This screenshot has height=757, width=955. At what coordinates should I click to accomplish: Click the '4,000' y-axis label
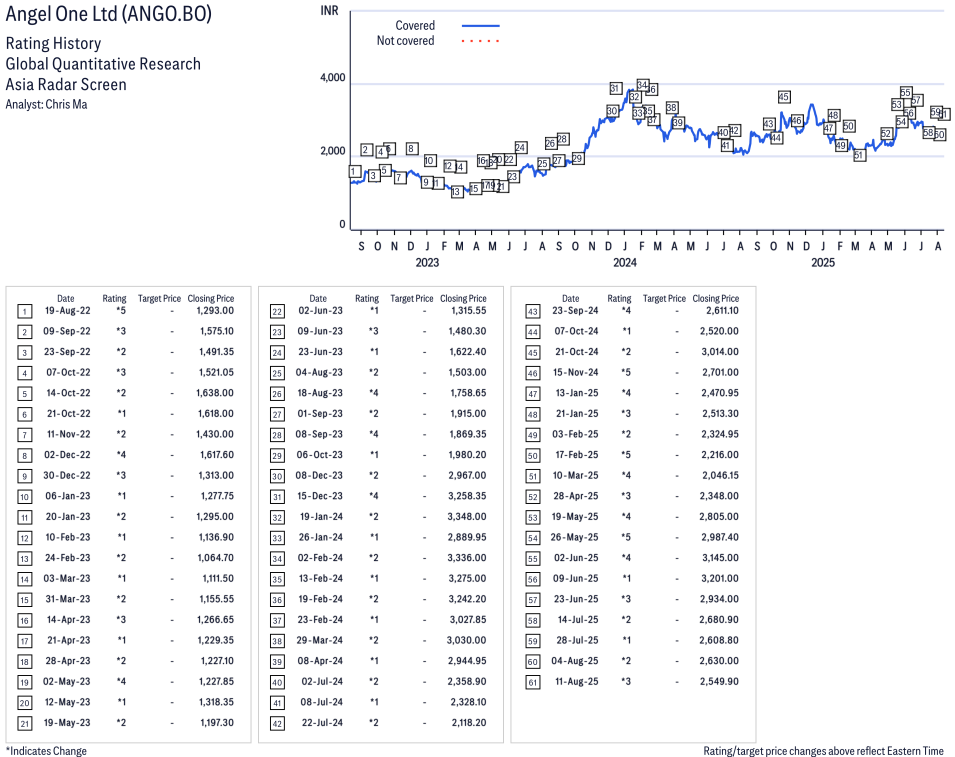[x=333, y=78]
